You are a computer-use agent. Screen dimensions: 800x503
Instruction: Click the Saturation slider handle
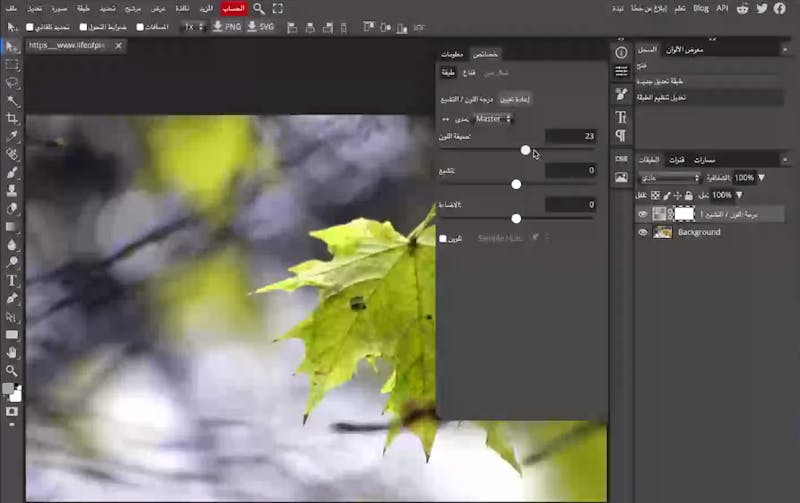click(516, 184)
